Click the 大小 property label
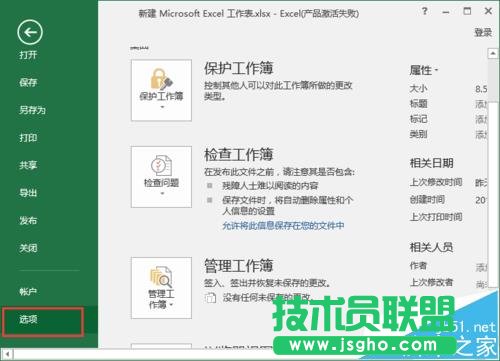500x361 pixels. pos(418,88)
